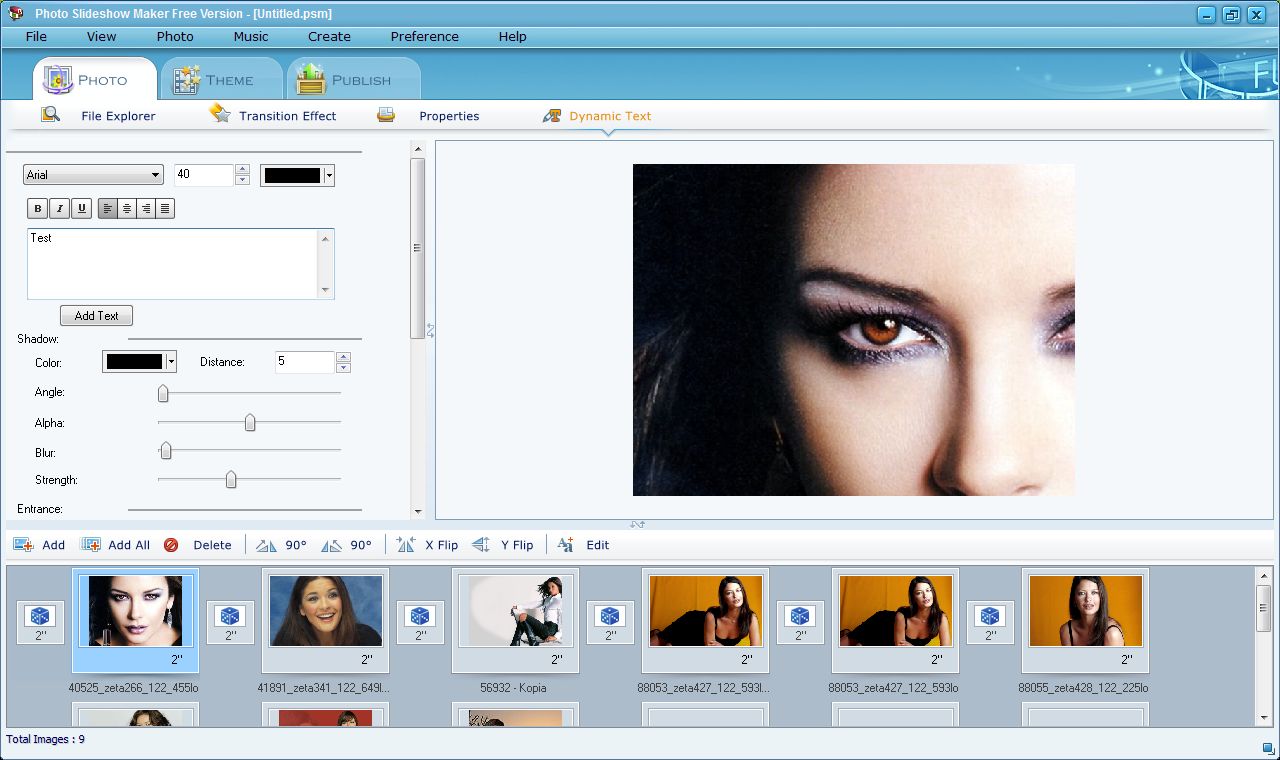Adjust the shadow Strength slider
Viewport: 1280px width, 760px height.
(x=231, y=480)
